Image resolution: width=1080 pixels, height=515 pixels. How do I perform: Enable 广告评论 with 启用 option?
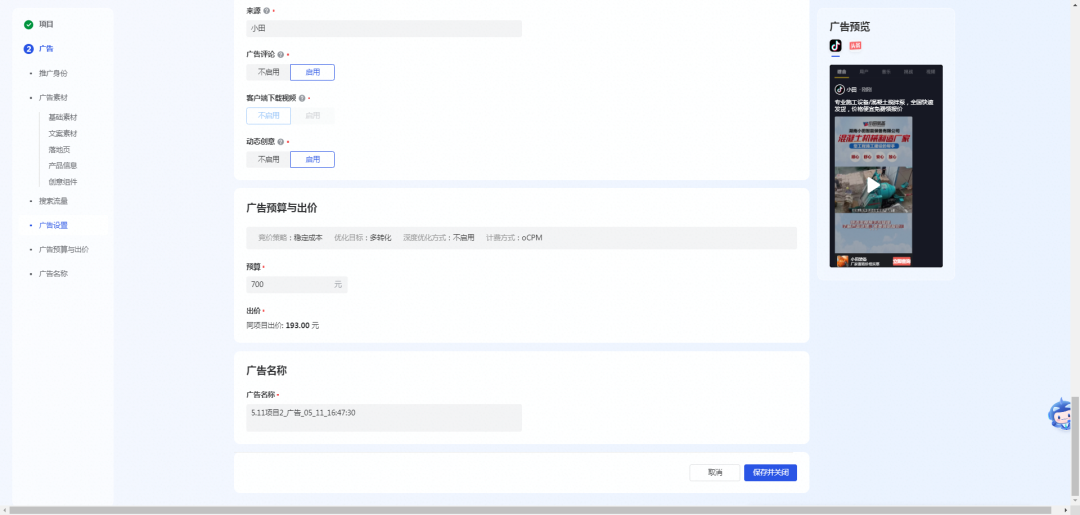[313, 72]
